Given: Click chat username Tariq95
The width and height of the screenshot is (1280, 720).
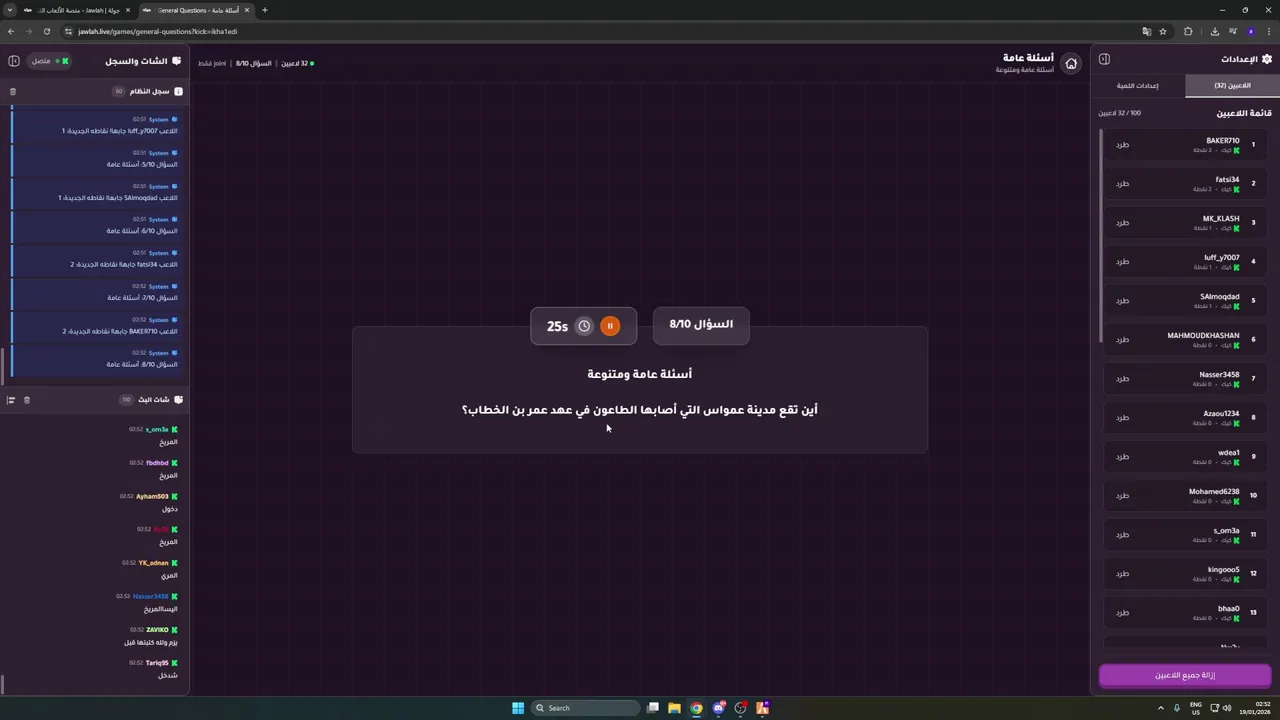Looking at the screenshot, I should pos(157,663).
